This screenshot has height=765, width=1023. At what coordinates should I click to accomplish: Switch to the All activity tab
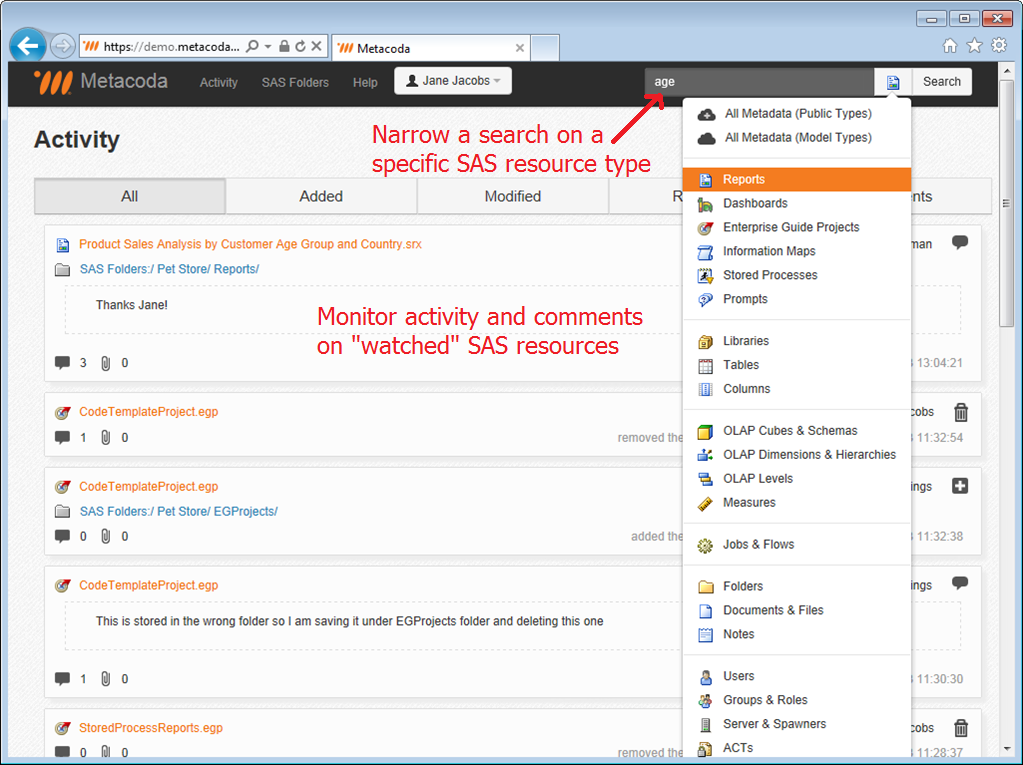click(130, 196)
